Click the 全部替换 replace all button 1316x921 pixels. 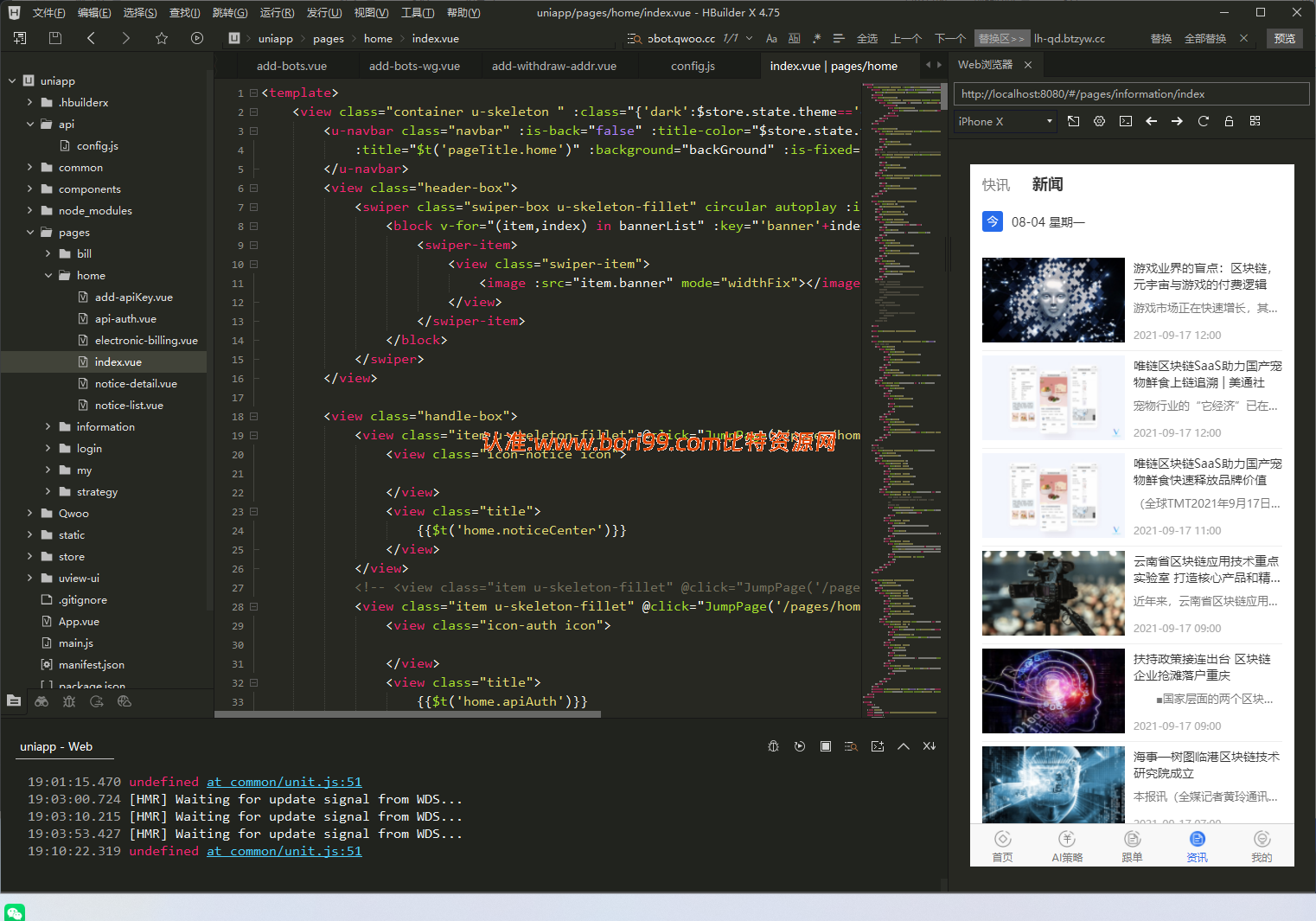coord(1205,39)
